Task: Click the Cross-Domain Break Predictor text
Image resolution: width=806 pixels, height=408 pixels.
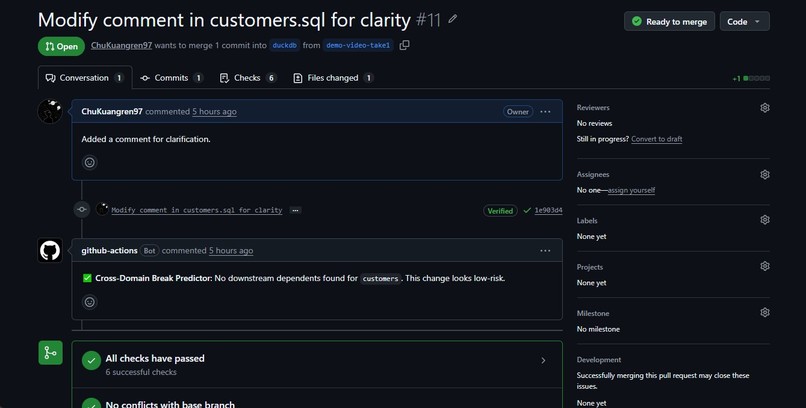Action: pos(153,278)
